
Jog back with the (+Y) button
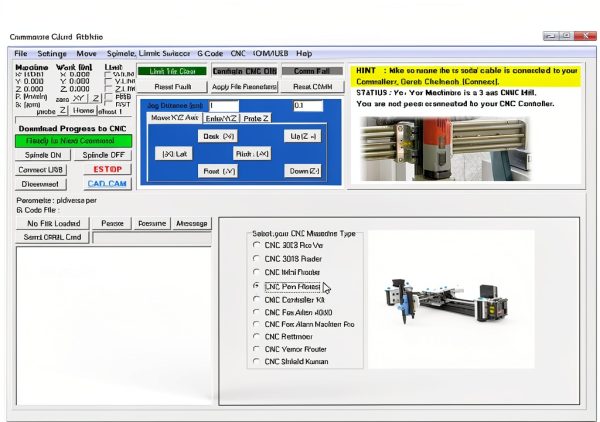click(x=218, y=136)
